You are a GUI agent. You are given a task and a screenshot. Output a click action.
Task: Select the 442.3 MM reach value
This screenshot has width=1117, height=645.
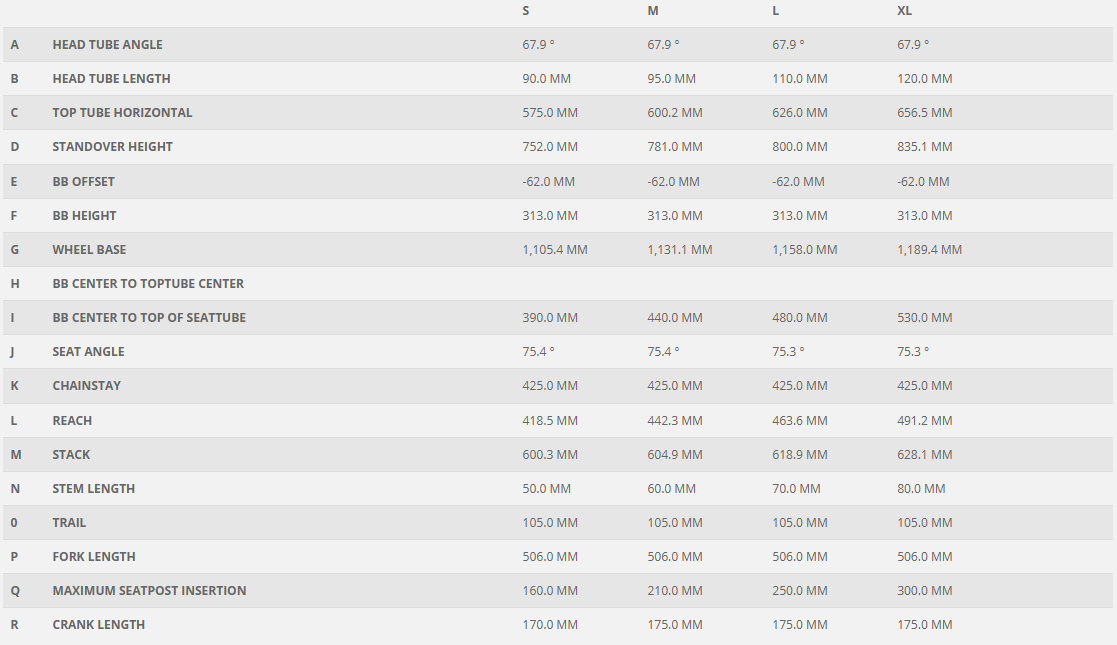(675, 421)
